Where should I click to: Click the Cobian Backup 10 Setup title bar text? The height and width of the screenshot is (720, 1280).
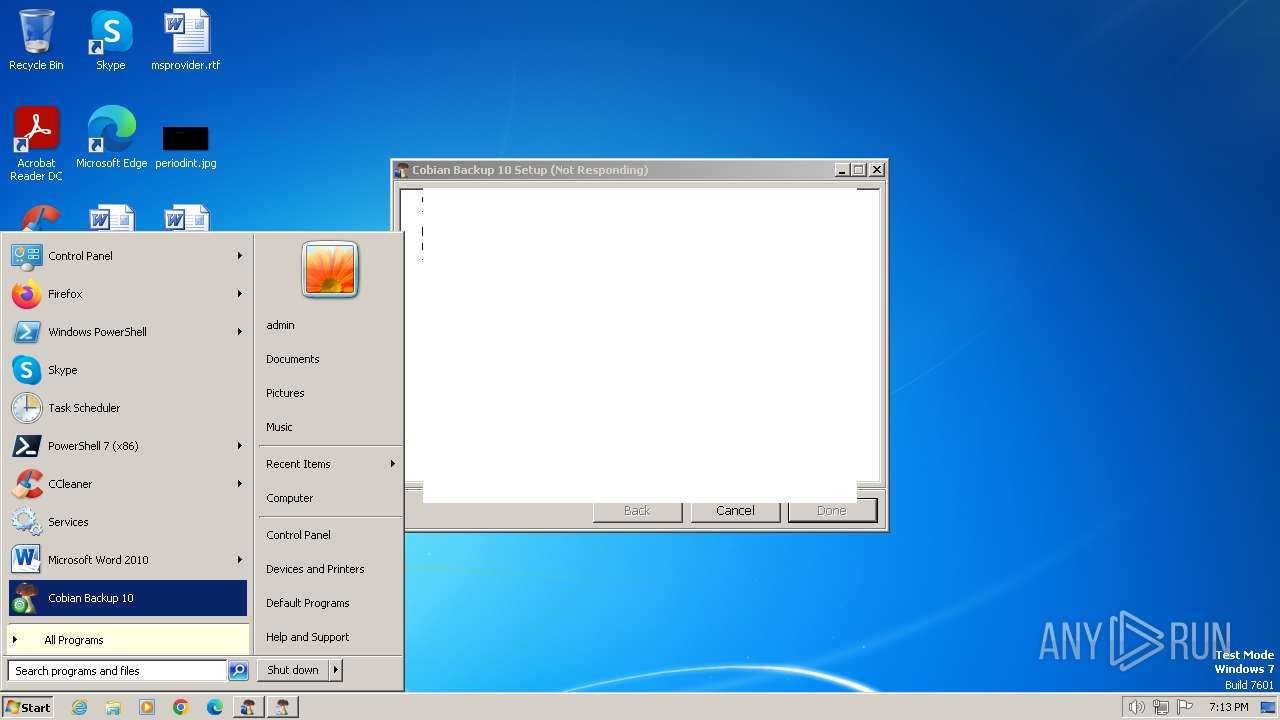click(x=530, y=170)
